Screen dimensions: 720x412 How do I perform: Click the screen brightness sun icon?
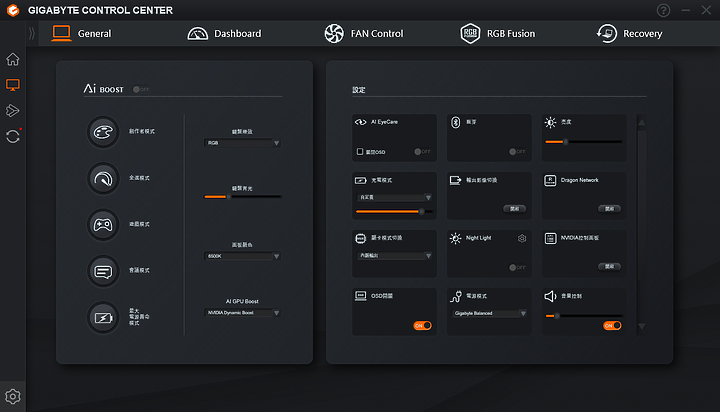(x=550, y=122)
